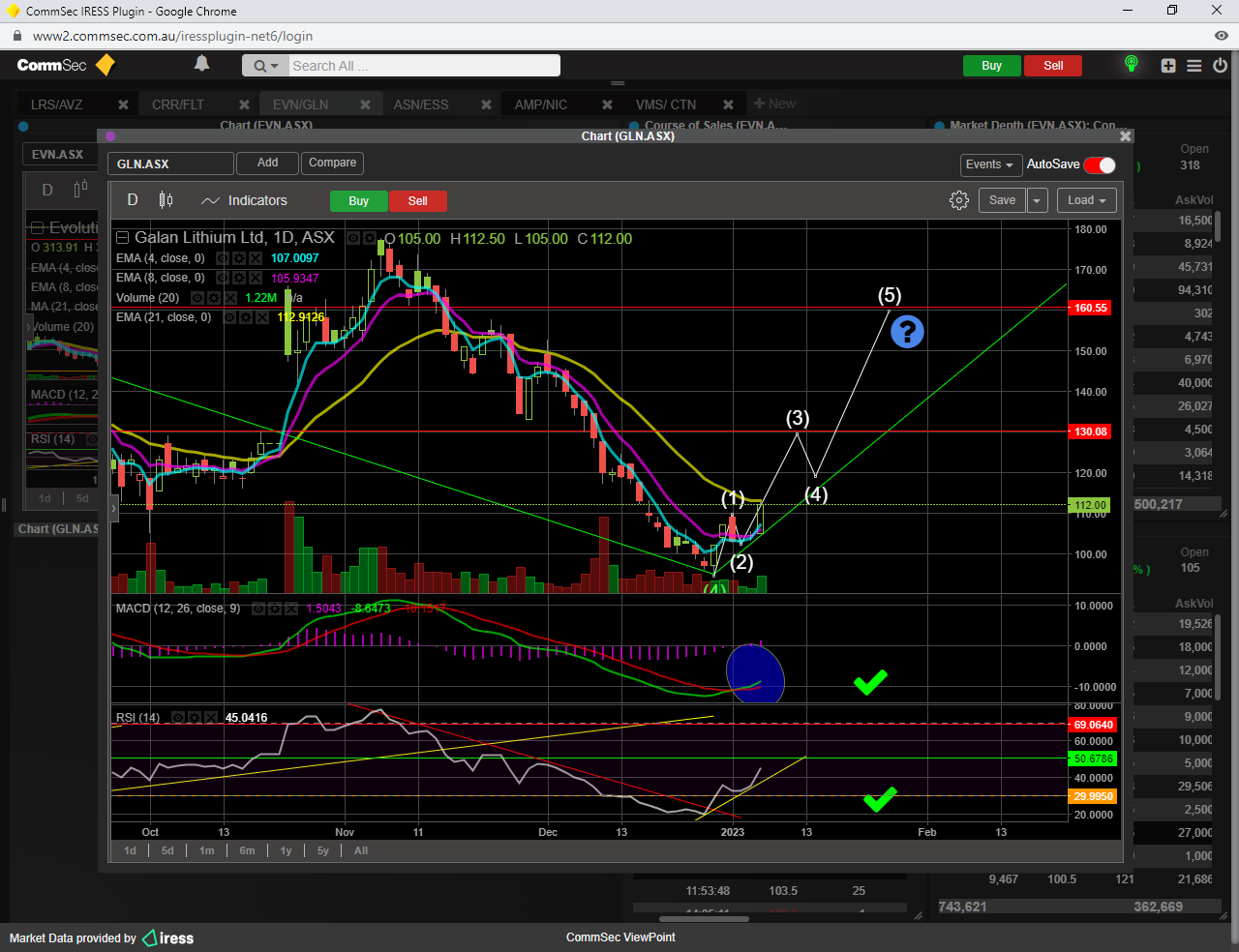Click the header Buy button

click(x=991, y=66)
